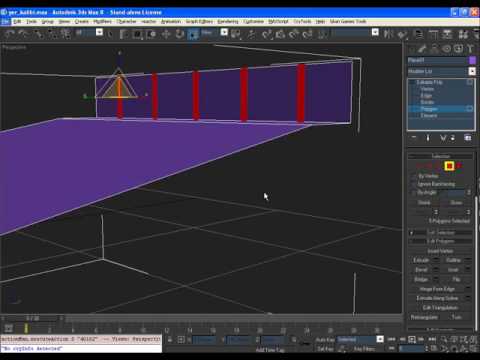The width and height of the screenshot is (480, 360).
Task: Choose the rectangular selection region tool
Action: tap(137, 34)
